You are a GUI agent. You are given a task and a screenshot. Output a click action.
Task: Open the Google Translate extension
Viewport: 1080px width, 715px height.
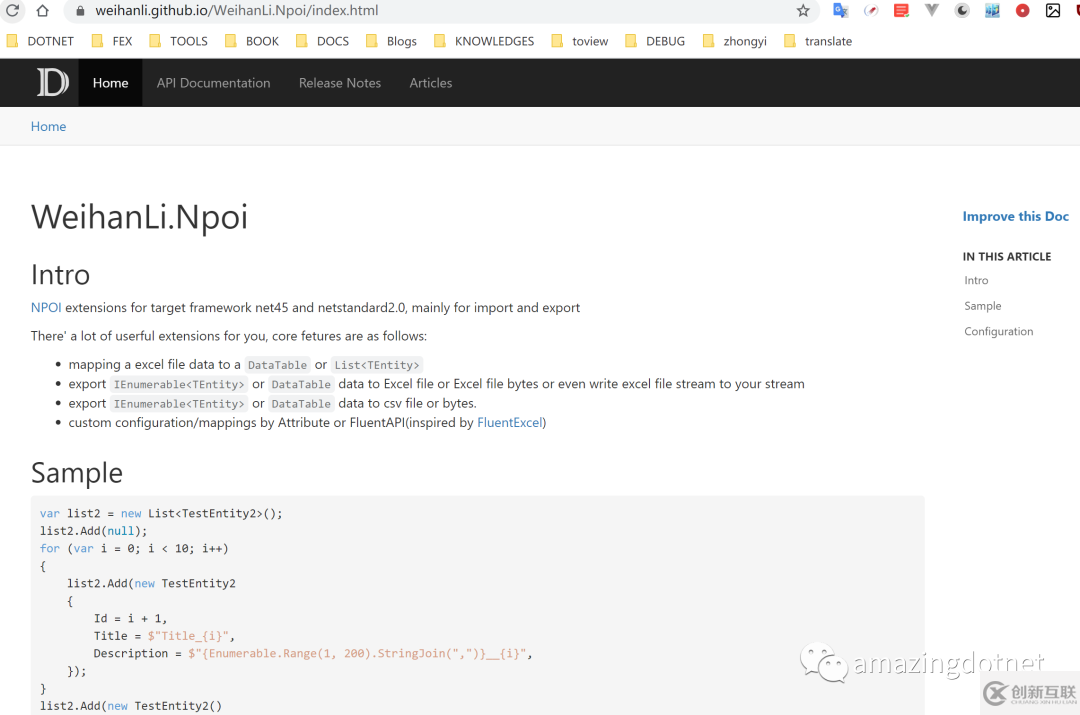(841, 11)
